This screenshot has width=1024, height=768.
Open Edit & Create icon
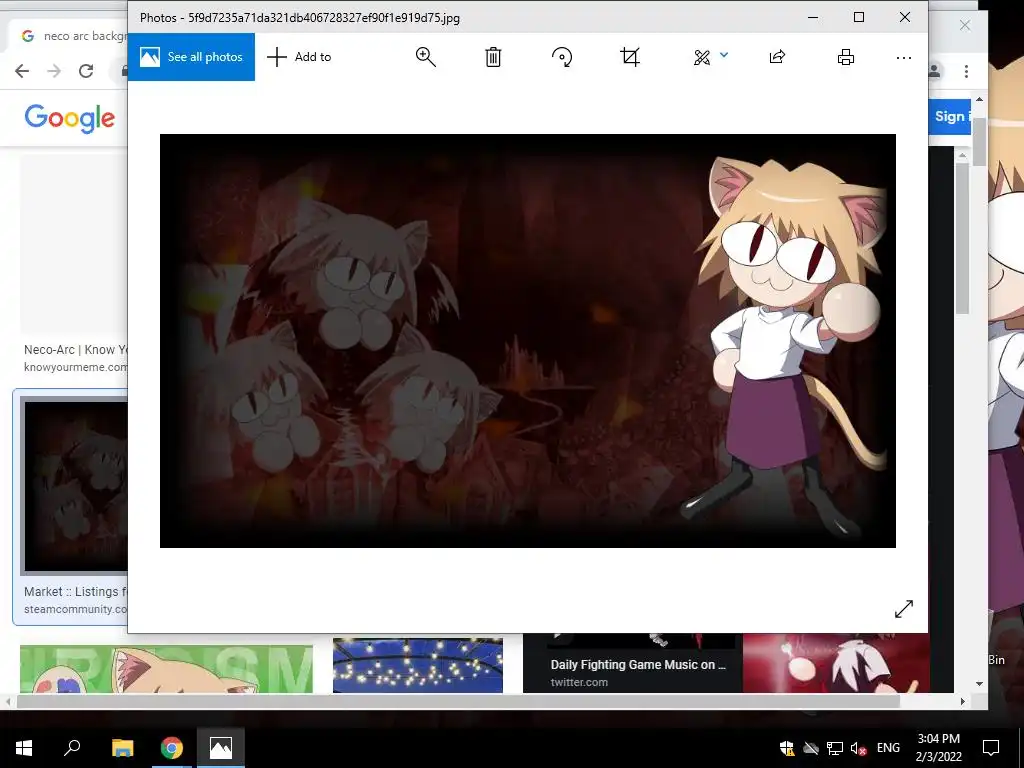coord(702,57)
